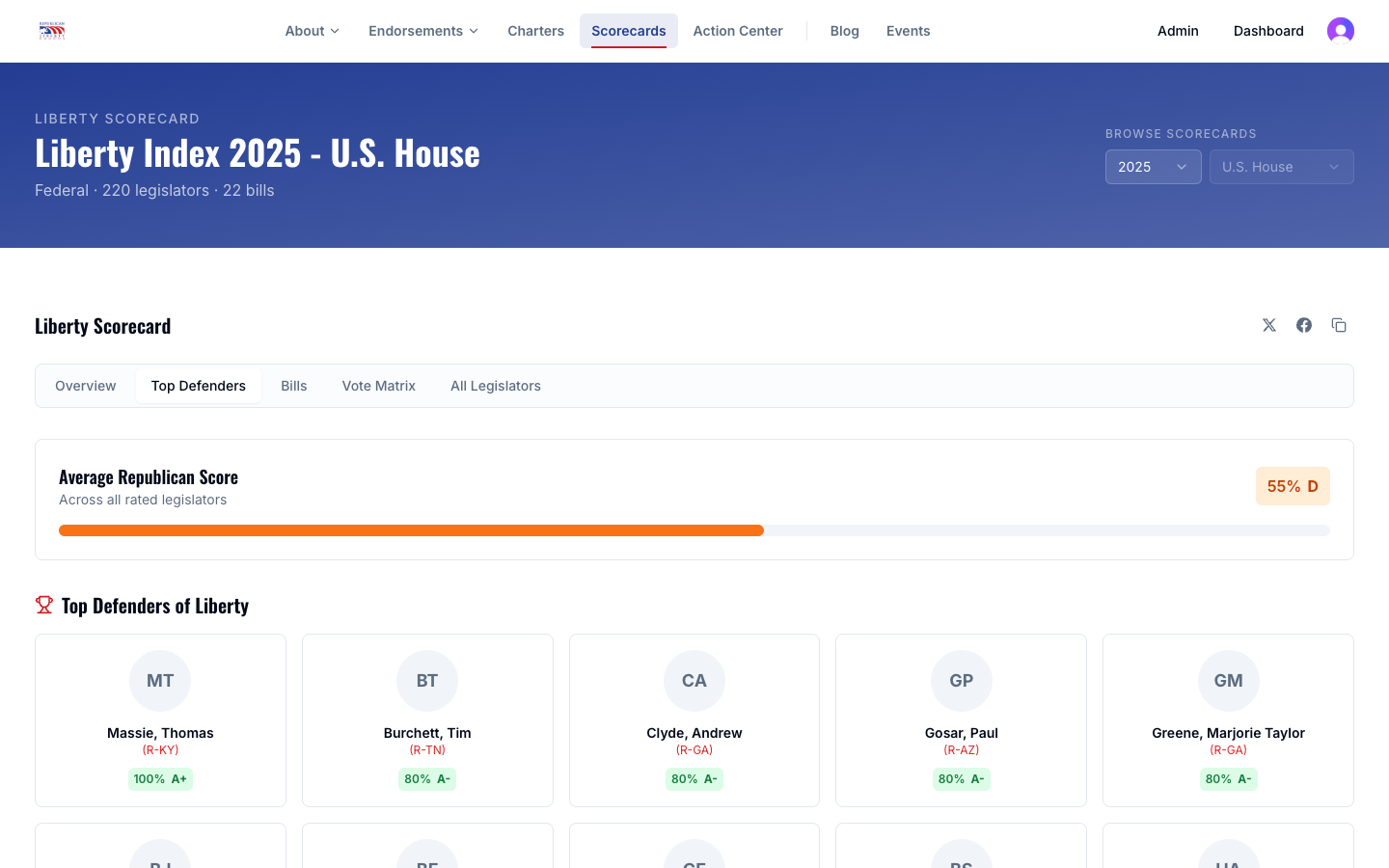Switch to the All Legislators tab
The image size is (1389, 868).
tap(495, 386)
